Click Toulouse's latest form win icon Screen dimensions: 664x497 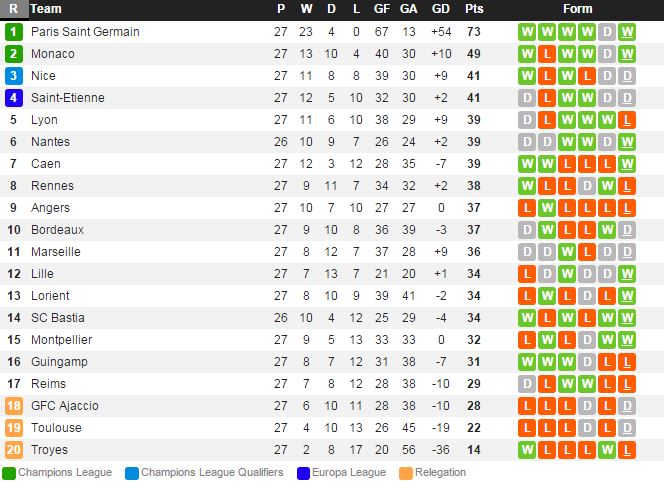coord(627,428)
